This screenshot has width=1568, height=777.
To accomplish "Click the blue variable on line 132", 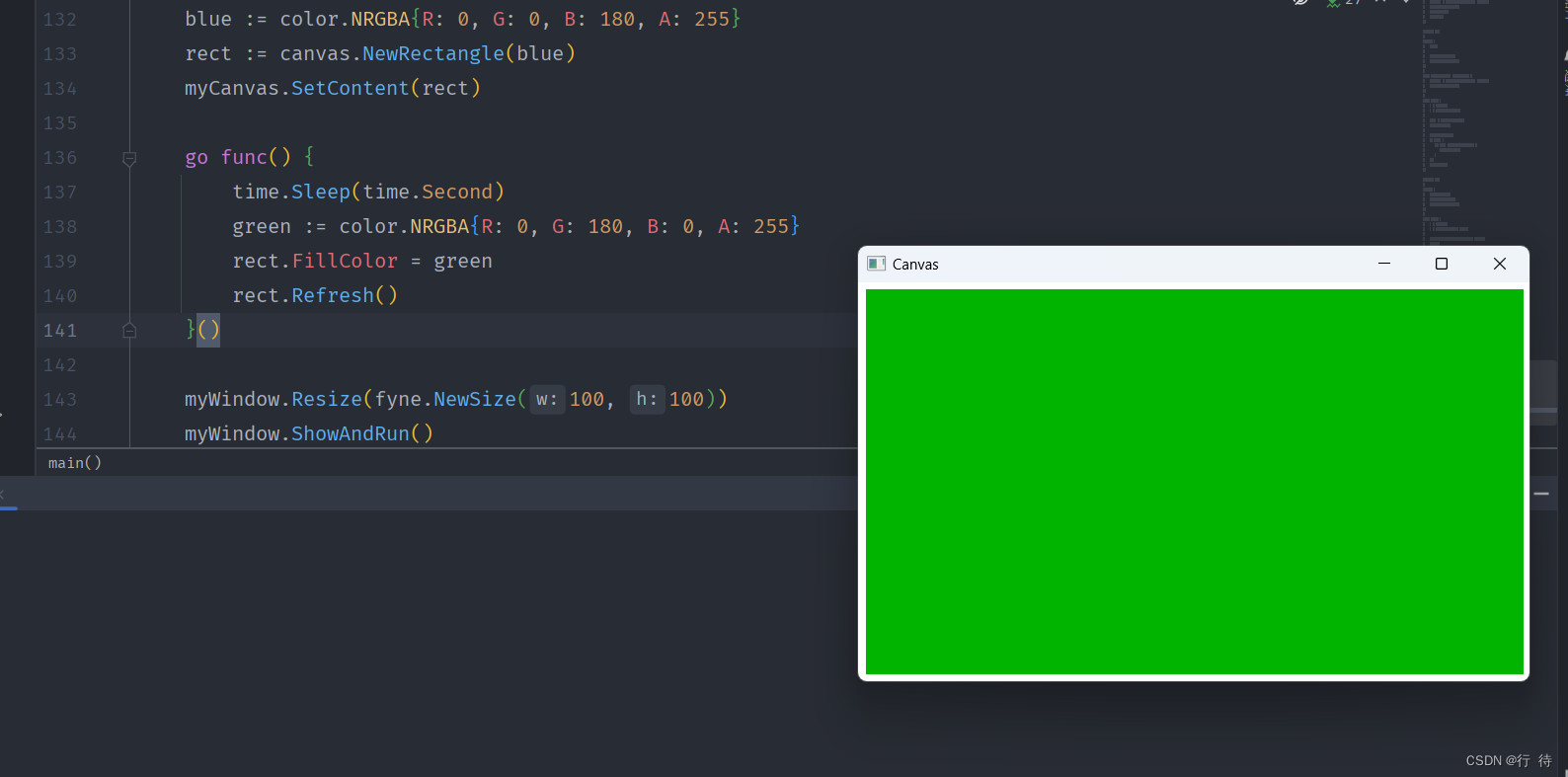I will [208, 19].
